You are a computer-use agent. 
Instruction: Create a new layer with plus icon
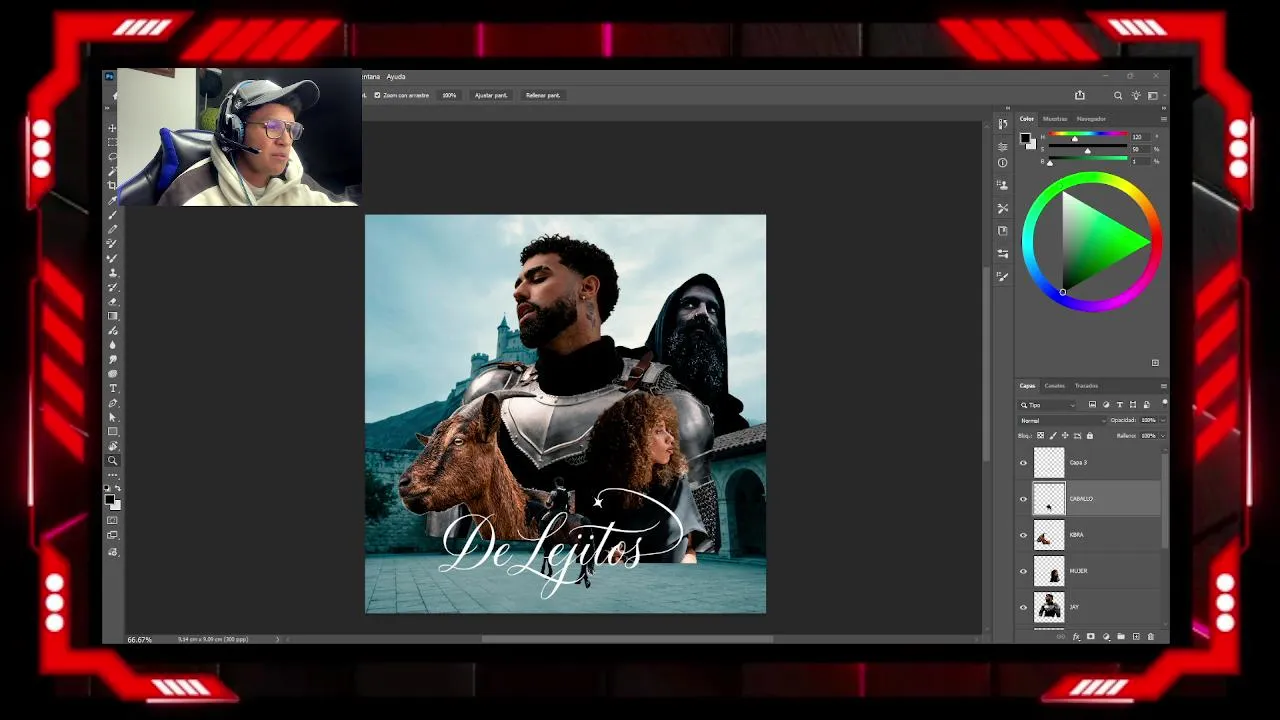(x=1136, y=637)
